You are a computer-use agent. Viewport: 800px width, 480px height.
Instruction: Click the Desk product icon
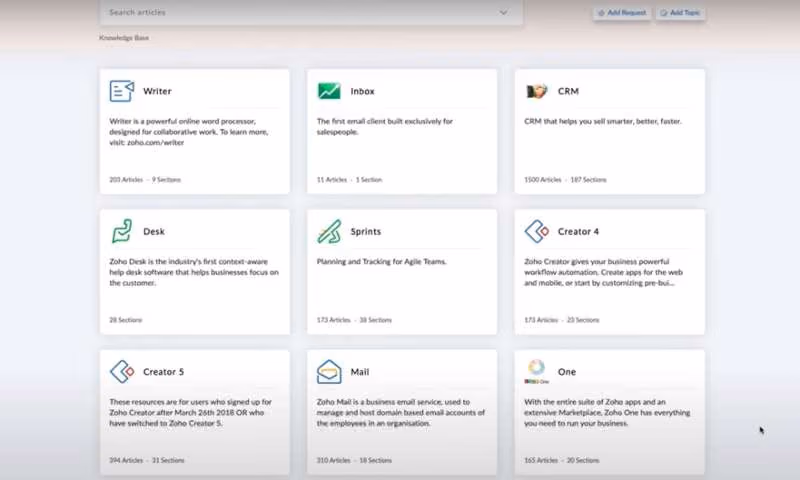click(122, 231)
